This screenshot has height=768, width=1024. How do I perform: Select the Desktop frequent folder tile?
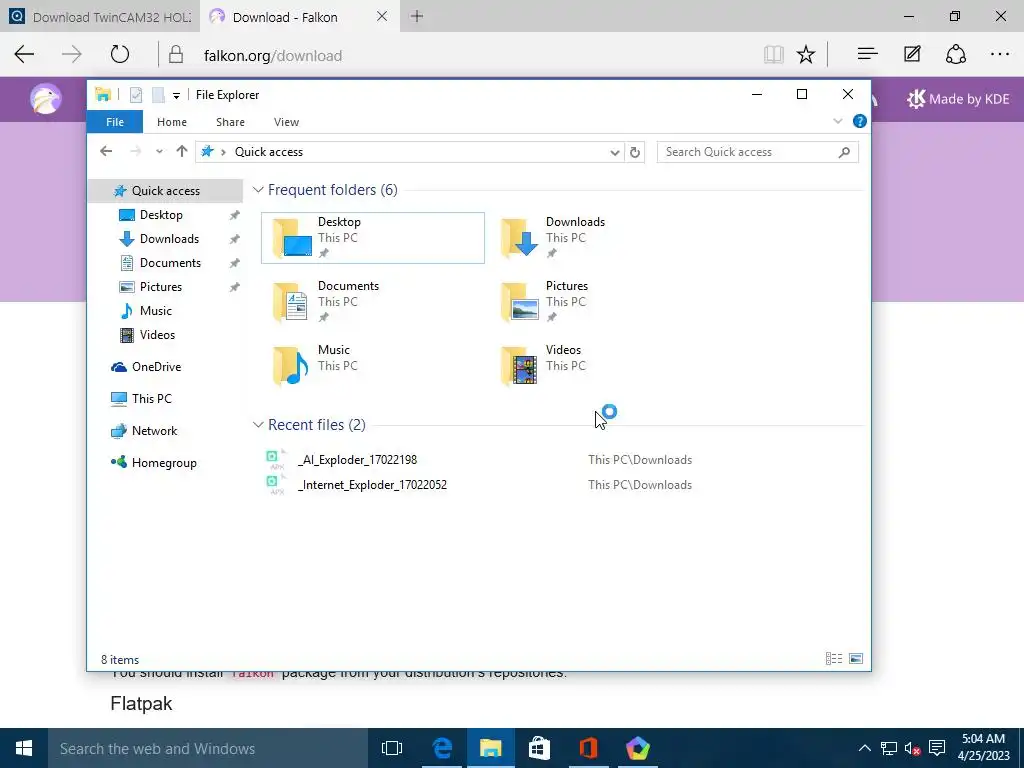click(373, 238)
